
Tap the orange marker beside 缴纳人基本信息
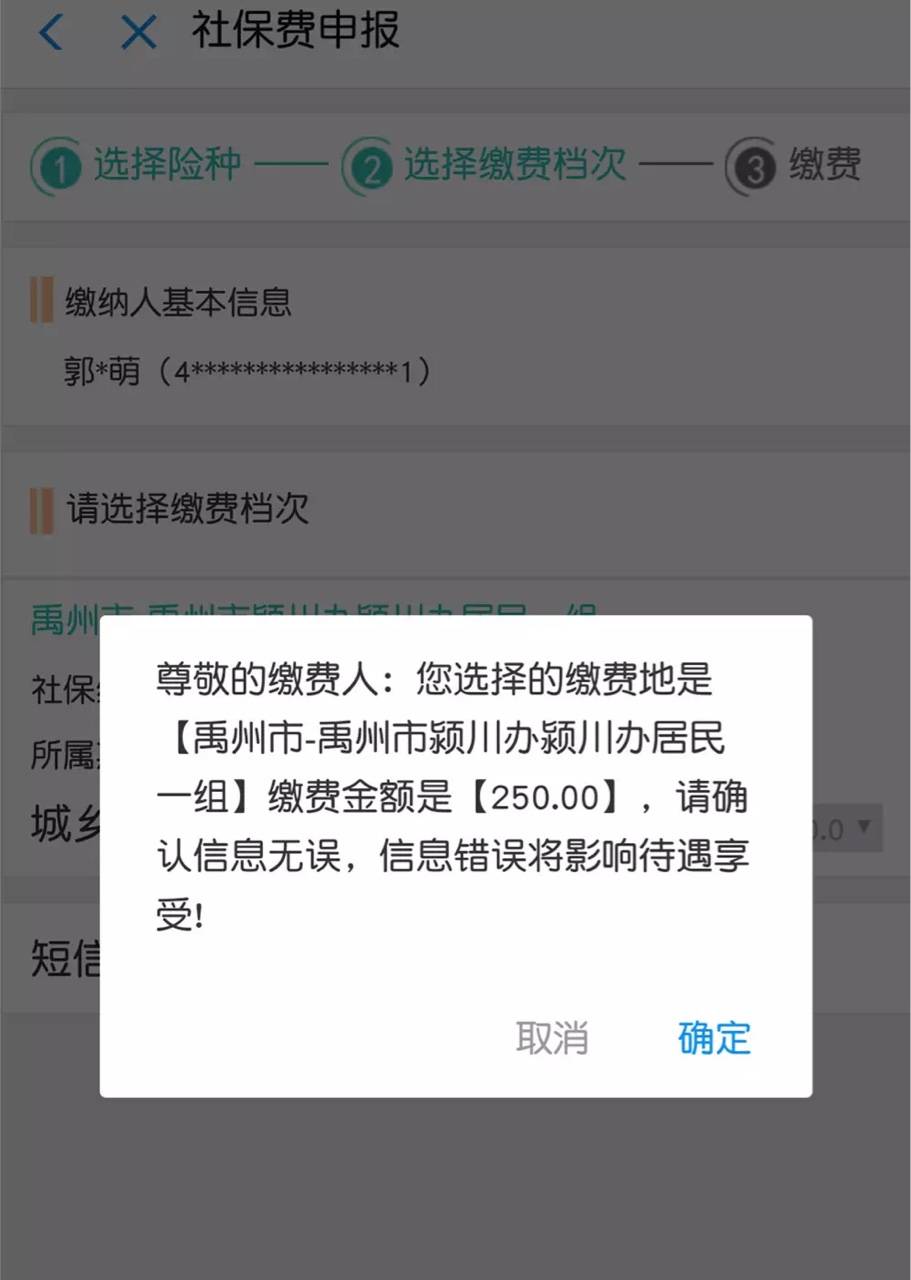tap(42, 301)
